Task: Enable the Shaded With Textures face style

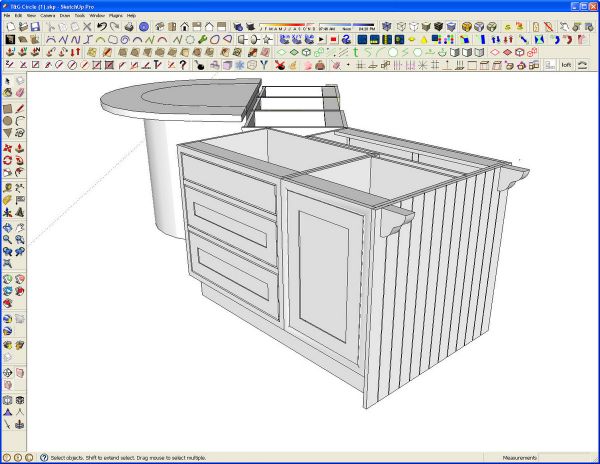Action: 439,26
